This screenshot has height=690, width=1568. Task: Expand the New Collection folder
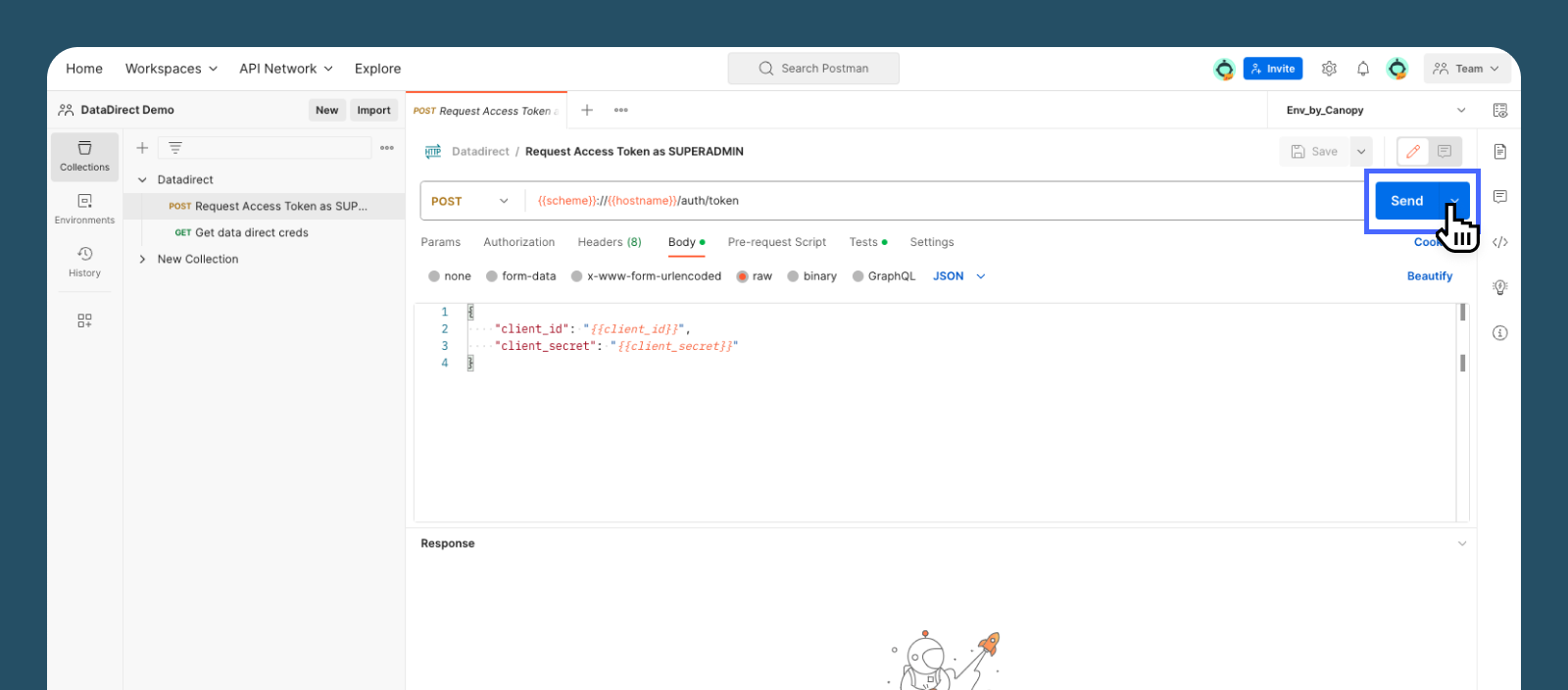[x=142, y=260]
